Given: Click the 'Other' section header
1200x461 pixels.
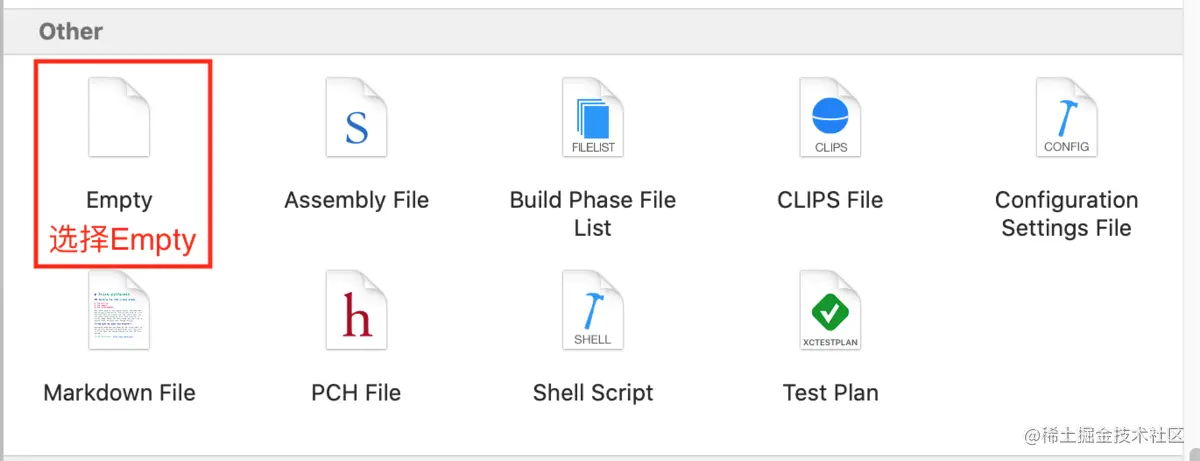Looking at the screenshot, I should coord(70,31).
